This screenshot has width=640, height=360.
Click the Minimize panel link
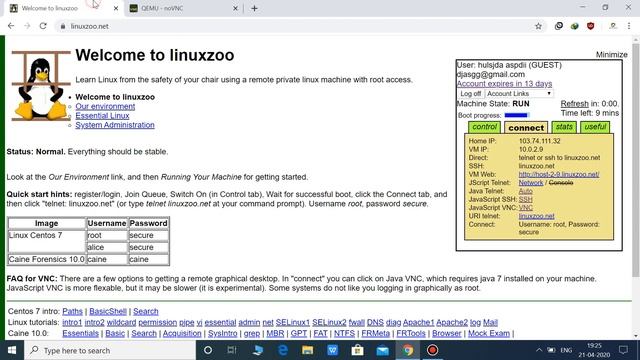(x=611, y=55)
